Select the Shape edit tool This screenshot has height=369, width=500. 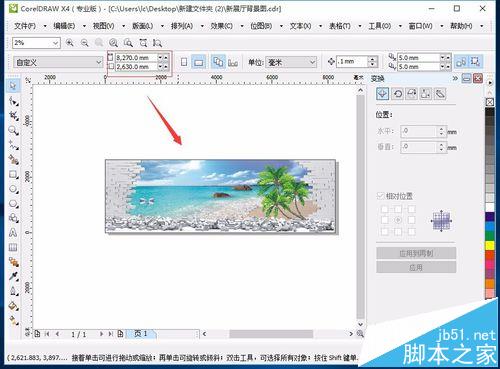point(13,101)
